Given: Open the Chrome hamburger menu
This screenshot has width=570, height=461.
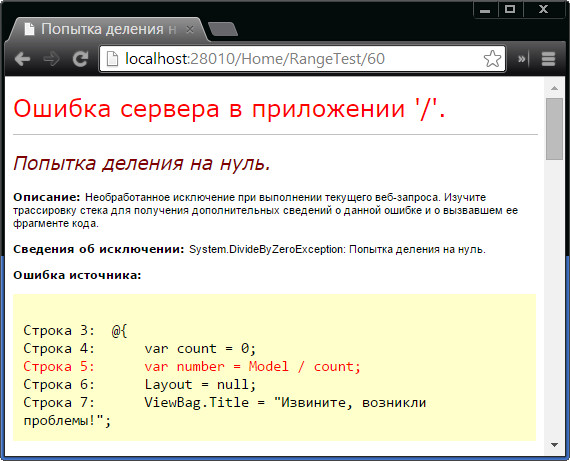Looking at the screenshot, I should coord(549,59).
